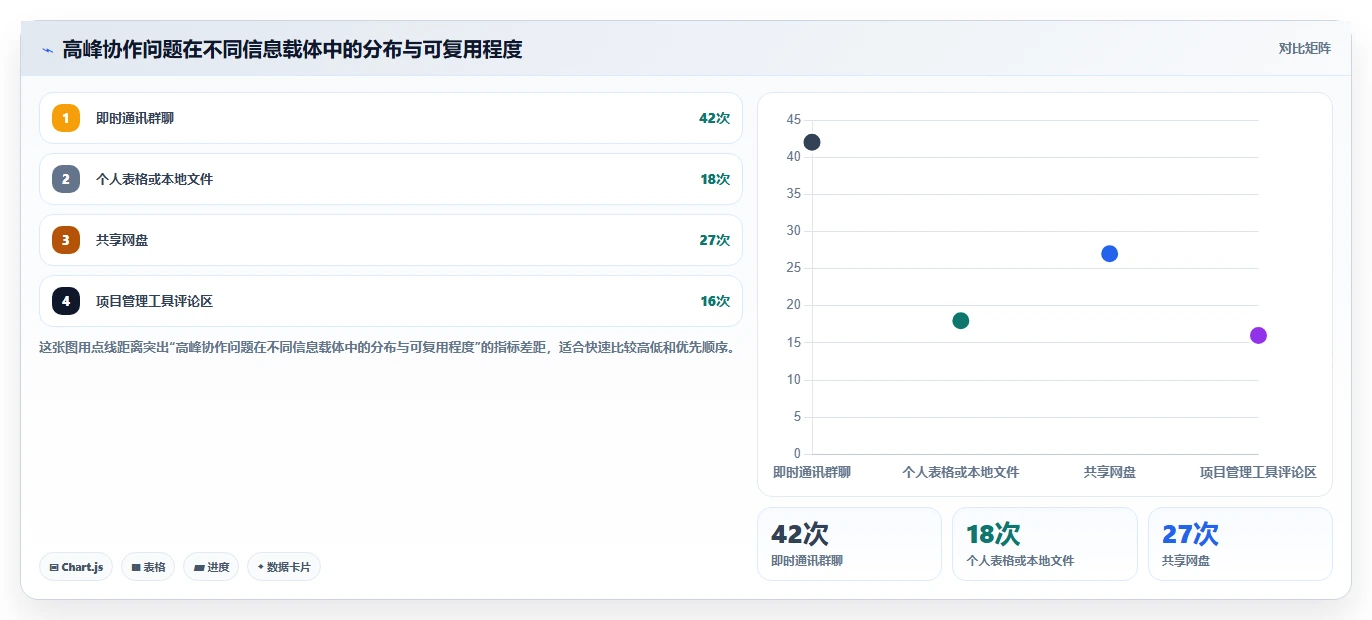
Task: Click the 进度 tag
Action: 211,567
